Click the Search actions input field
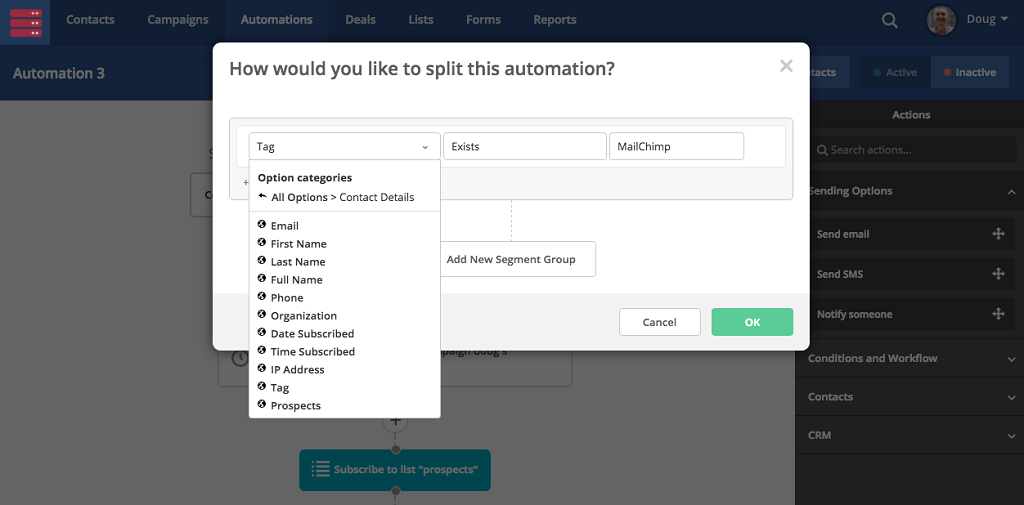 [910, 150]
